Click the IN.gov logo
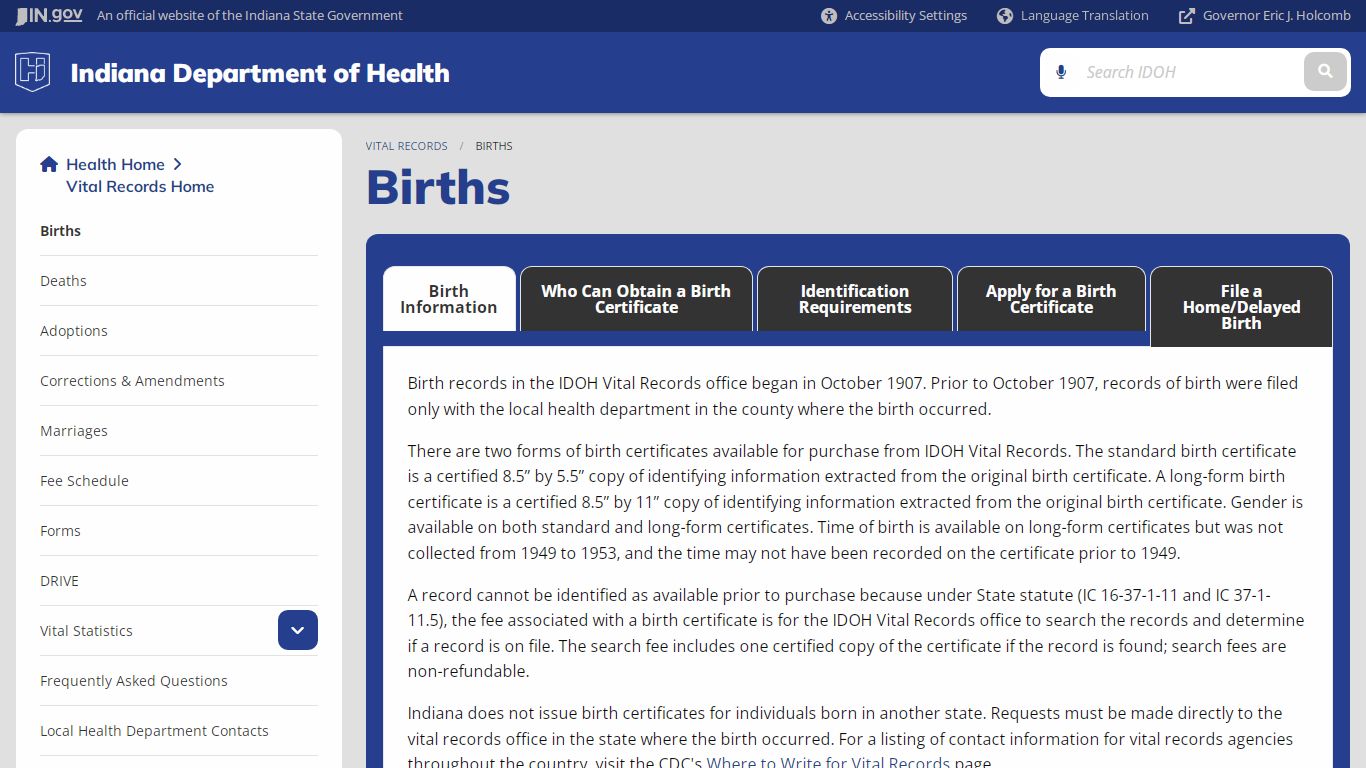 tap(49, 15)
